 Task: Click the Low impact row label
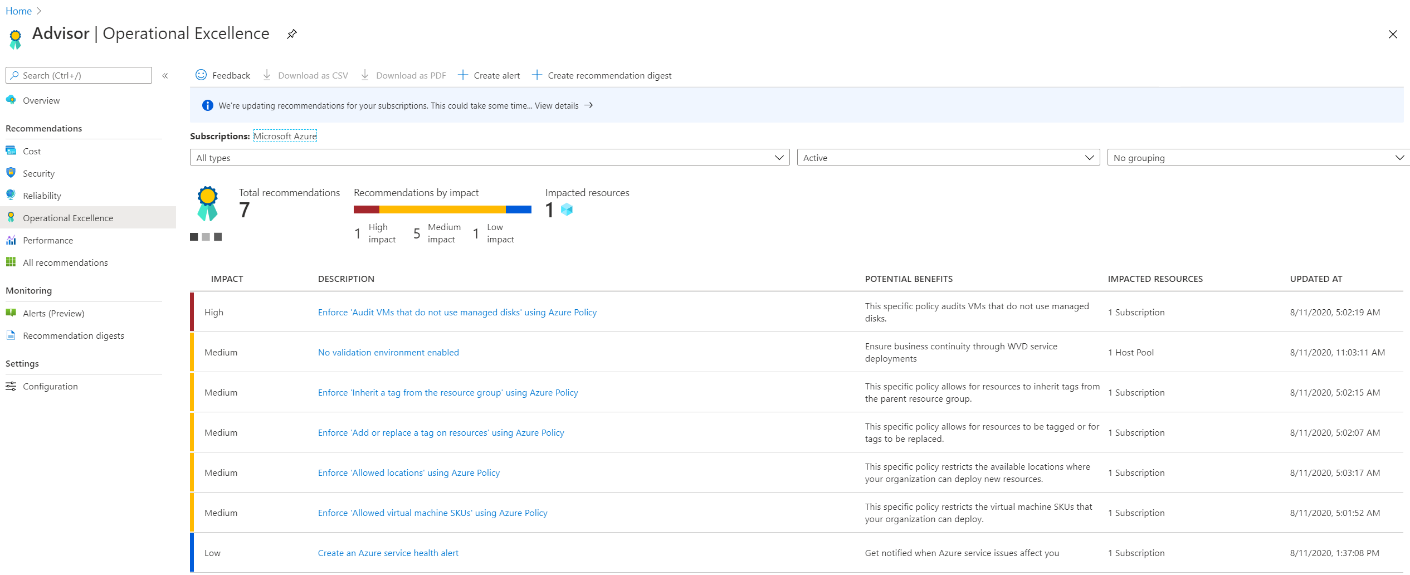212,552
